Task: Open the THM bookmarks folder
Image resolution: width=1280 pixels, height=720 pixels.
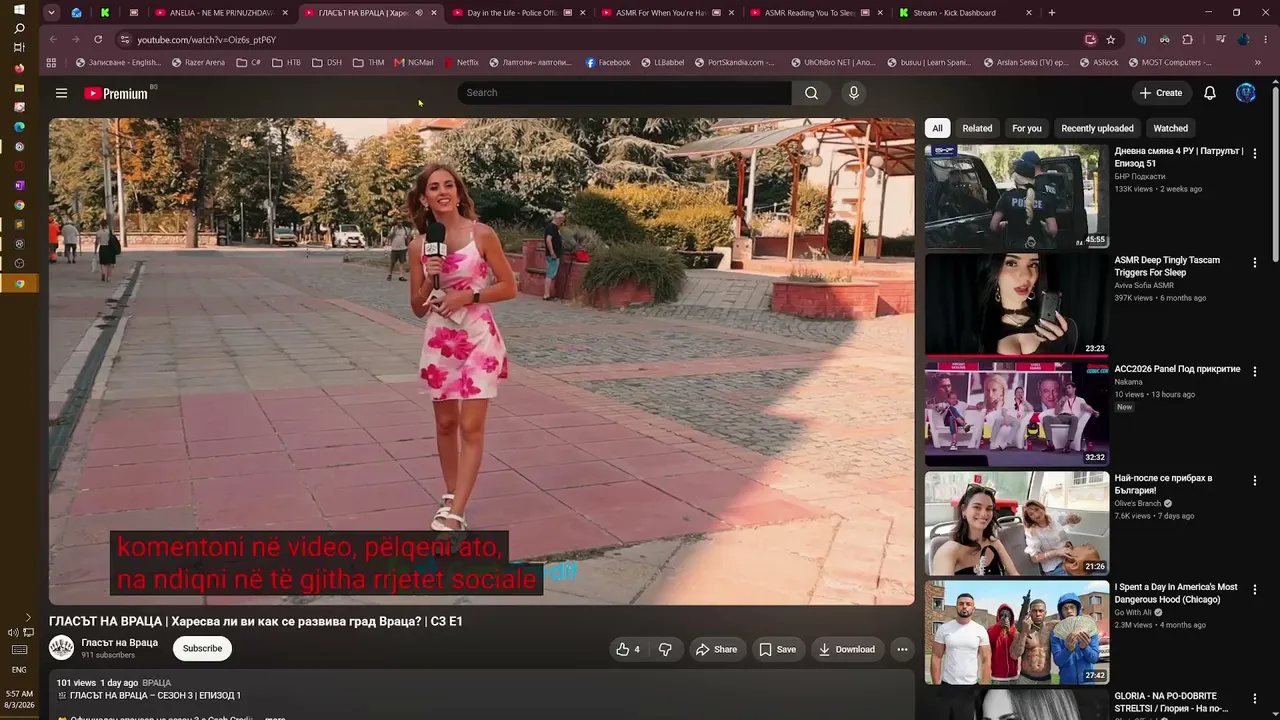Action: pos(368,62)
